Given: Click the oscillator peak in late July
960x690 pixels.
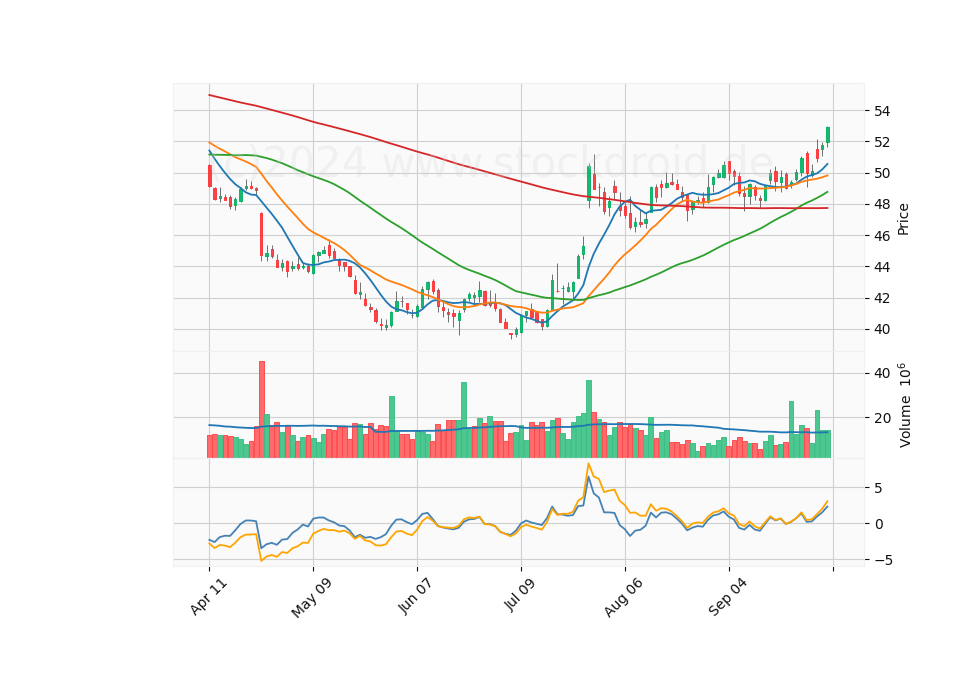Looking at the screenshot, I should click(x=588, y=464).
